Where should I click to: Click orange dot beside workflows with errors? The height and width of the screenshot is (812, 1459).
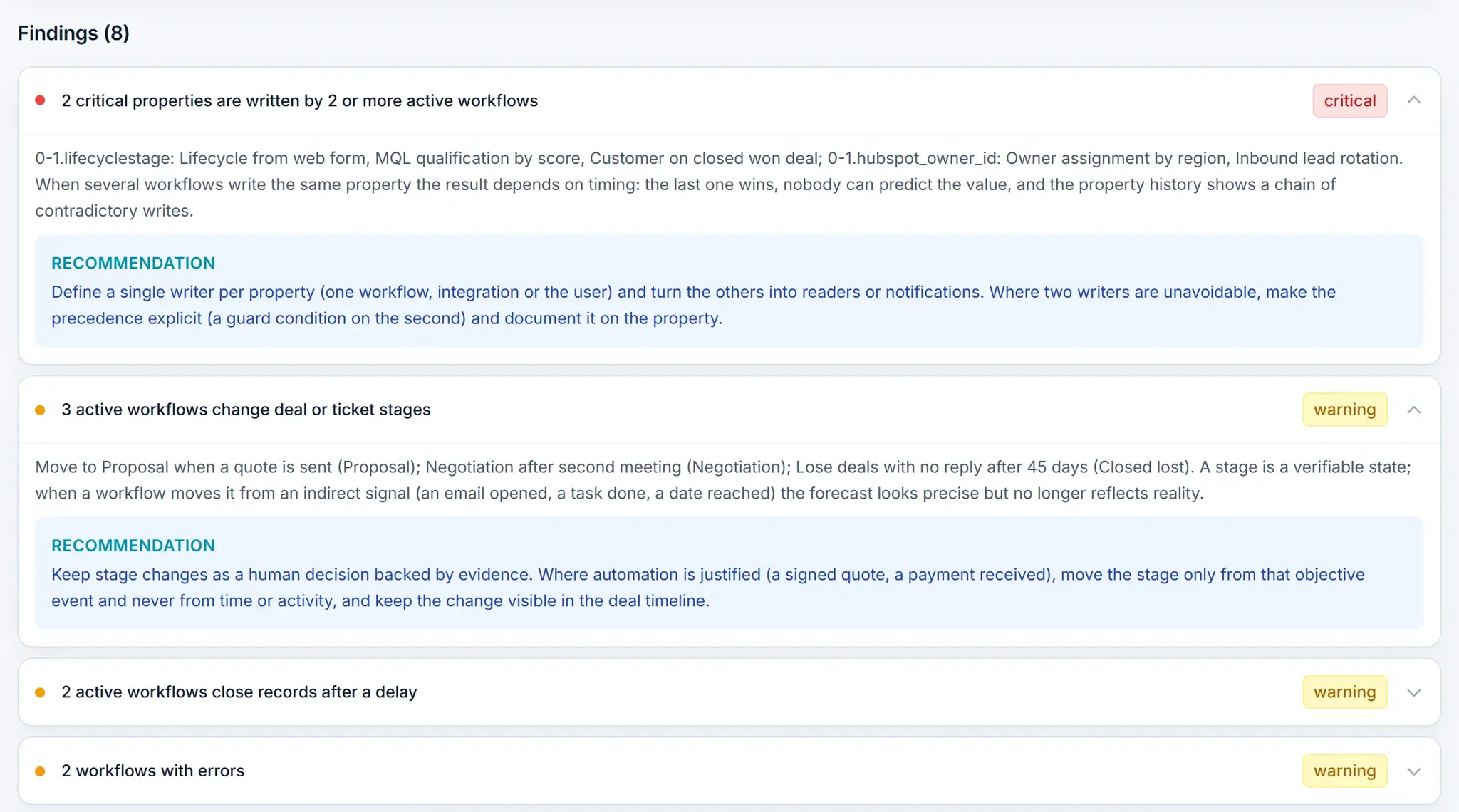(x=41, y=771)
